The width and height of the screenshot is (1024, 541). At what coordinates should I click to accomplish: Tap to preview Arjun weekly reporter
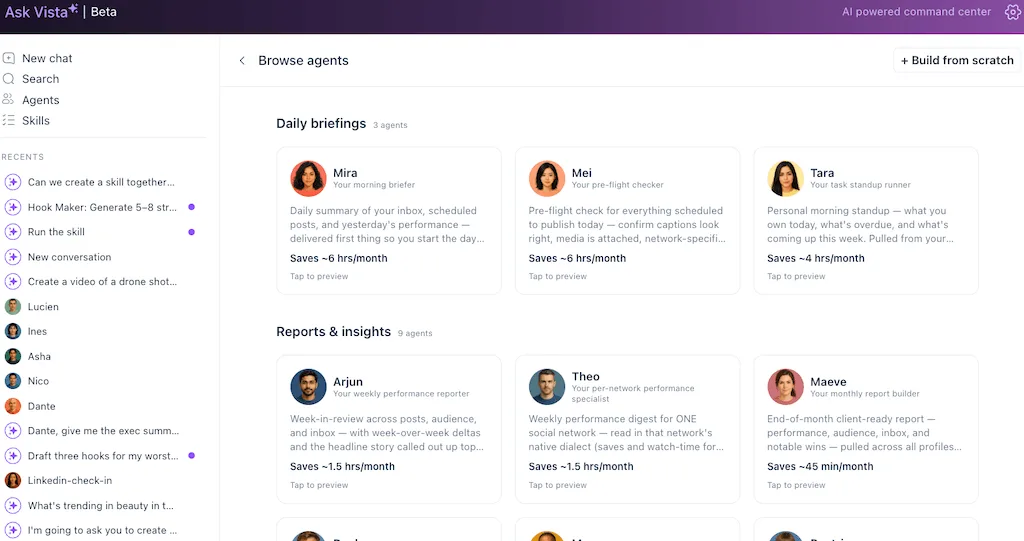(319, 485)
